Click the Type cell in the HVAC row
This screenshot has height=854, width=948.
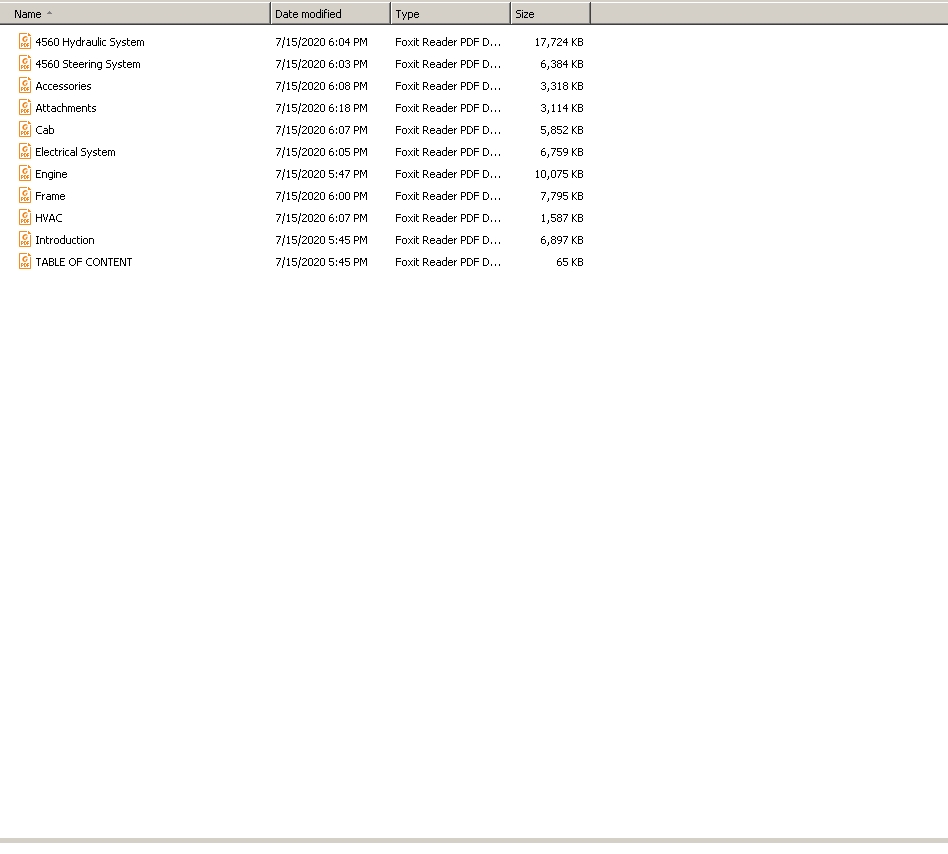[x=448, y=218]
